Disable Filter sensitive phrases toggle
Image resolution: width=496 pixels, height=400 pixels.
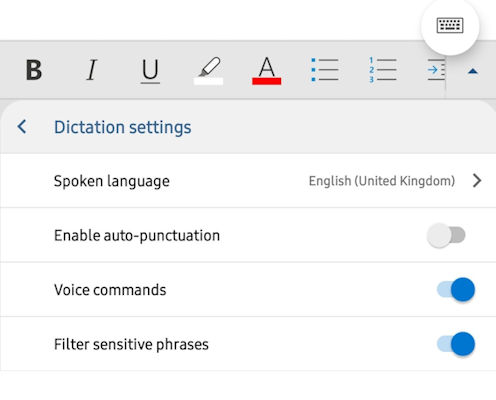[456, 344]
